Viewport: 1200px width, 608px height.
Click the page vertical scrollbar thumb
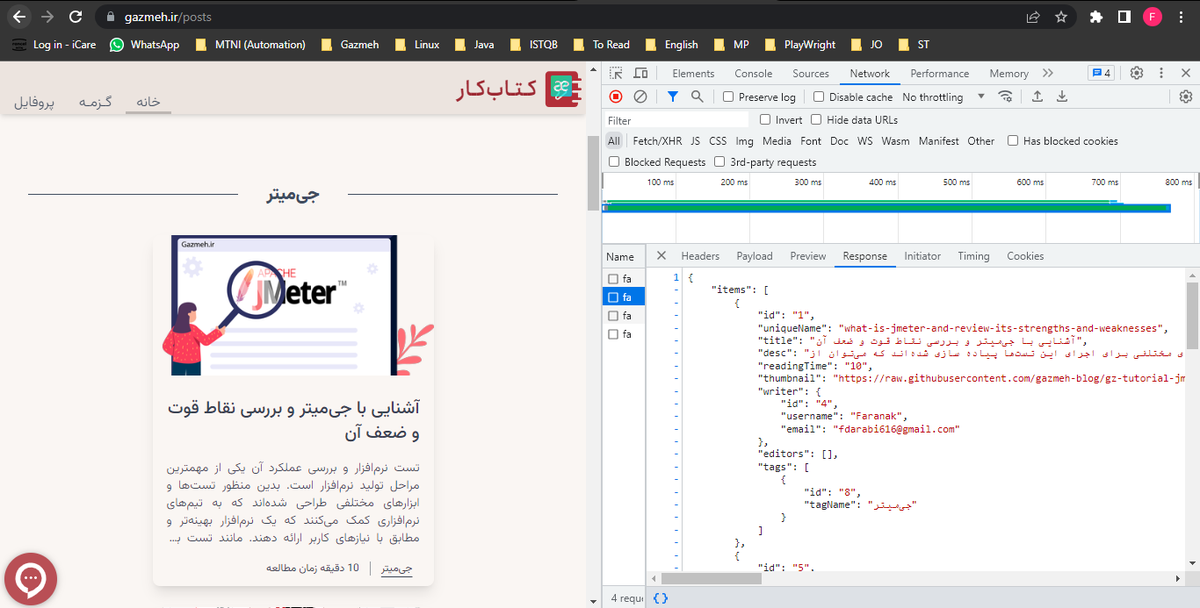coord(594,173)
